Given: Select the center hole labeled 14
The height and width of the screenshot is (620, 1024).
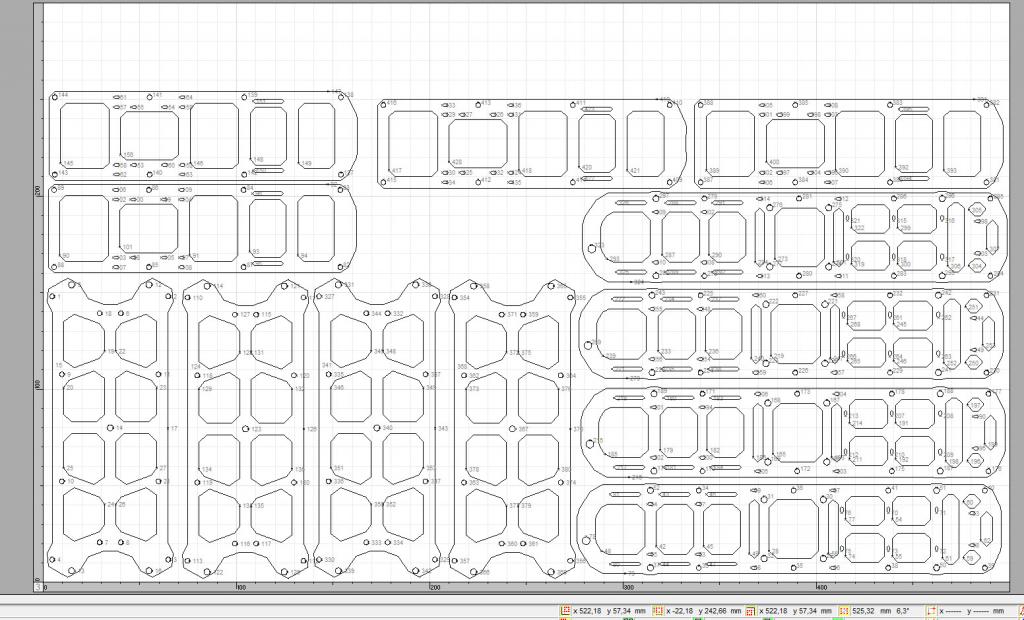Looking at the screenshot, I should click(x=111, y=428).
